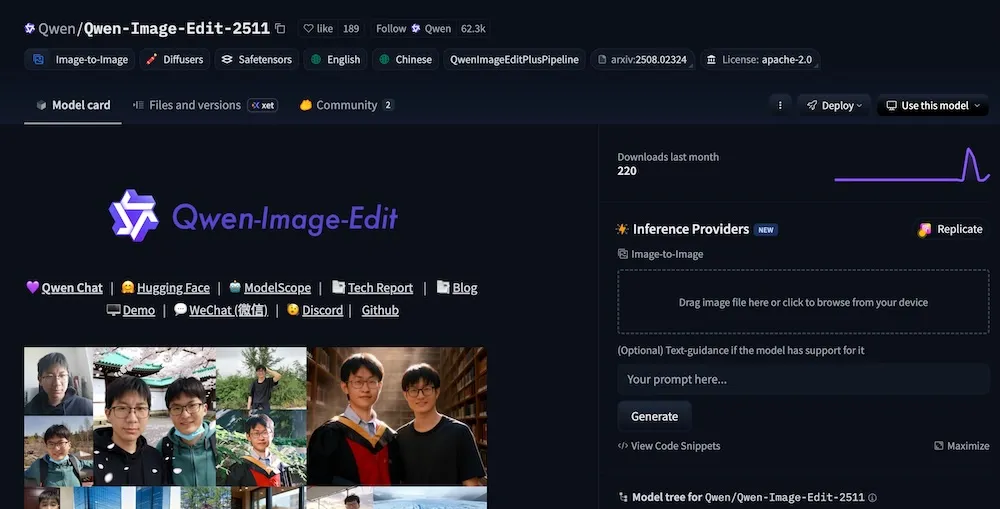Open the Use this model dropdown
The height and width of the screenshot is (509, 1000).
pos(932,105)
